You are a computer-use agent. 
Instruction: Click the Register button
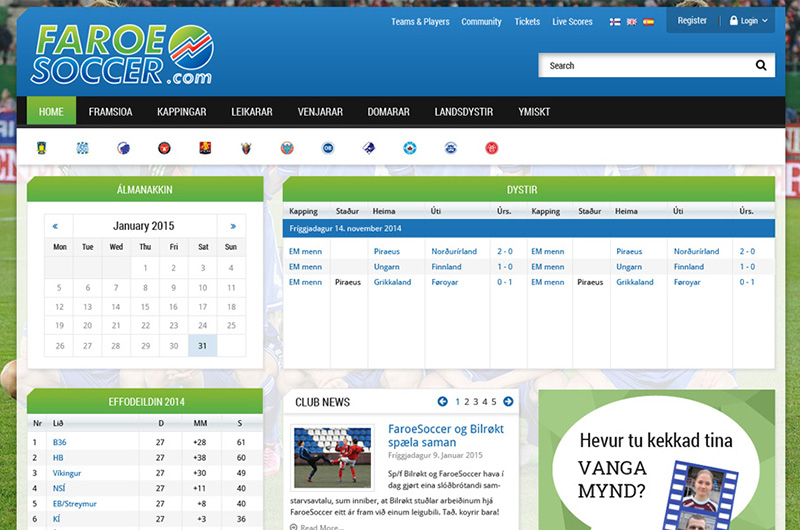click(x=692, y=21)
